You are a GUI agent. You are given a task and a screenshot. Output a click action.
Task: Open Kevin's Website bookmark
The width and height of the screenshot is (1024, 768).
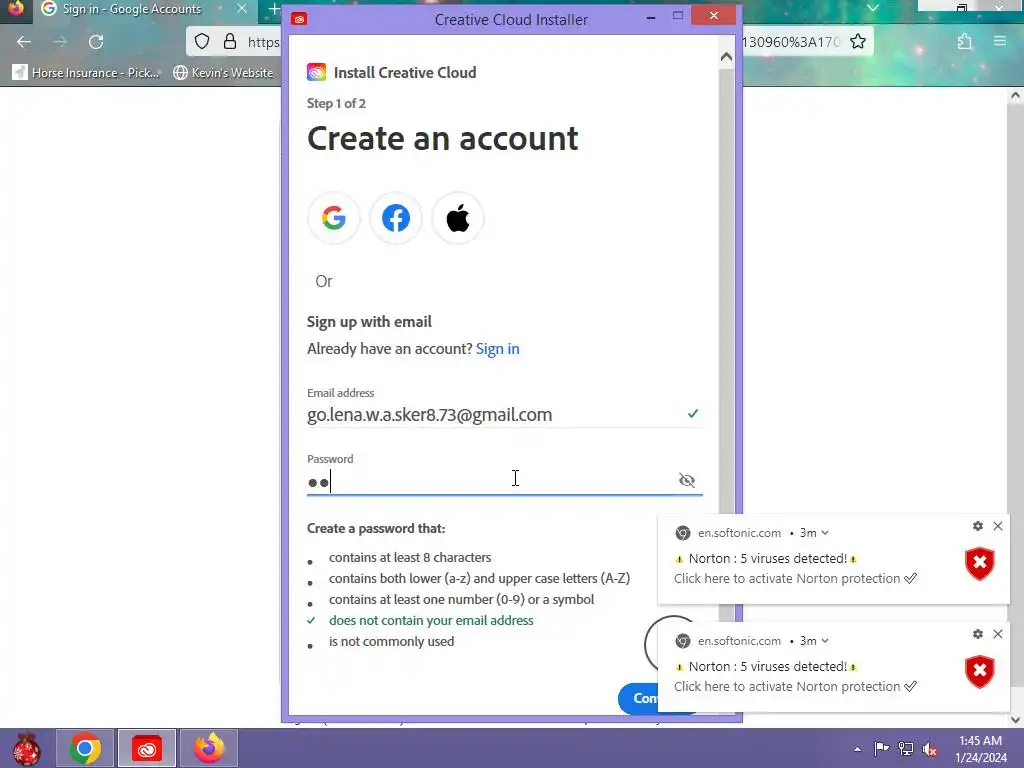pyautogui.click(x=223, y=72)
